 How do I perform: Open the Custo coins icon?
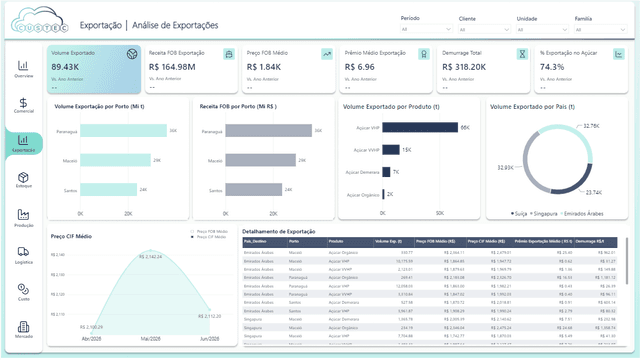click(23, 289)
